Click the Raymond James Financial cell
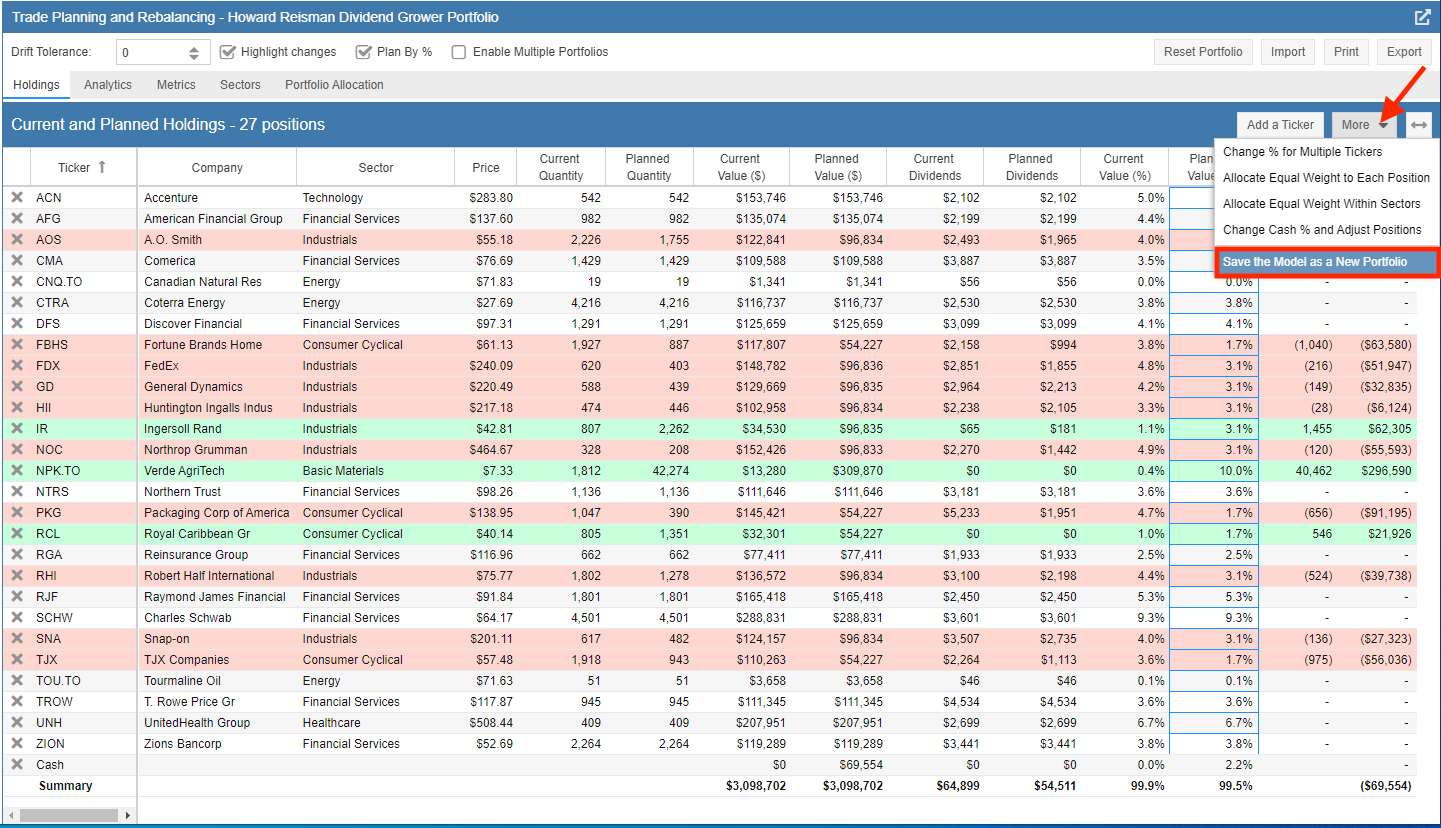This screenshot has width=1441, height=828. coord(215,597)
